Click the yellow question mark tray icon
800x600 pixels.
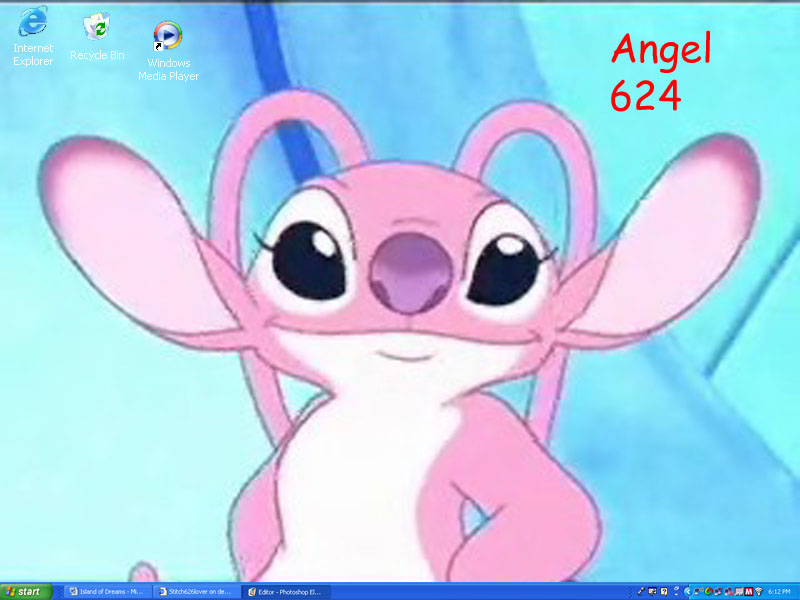coord(664,590)
